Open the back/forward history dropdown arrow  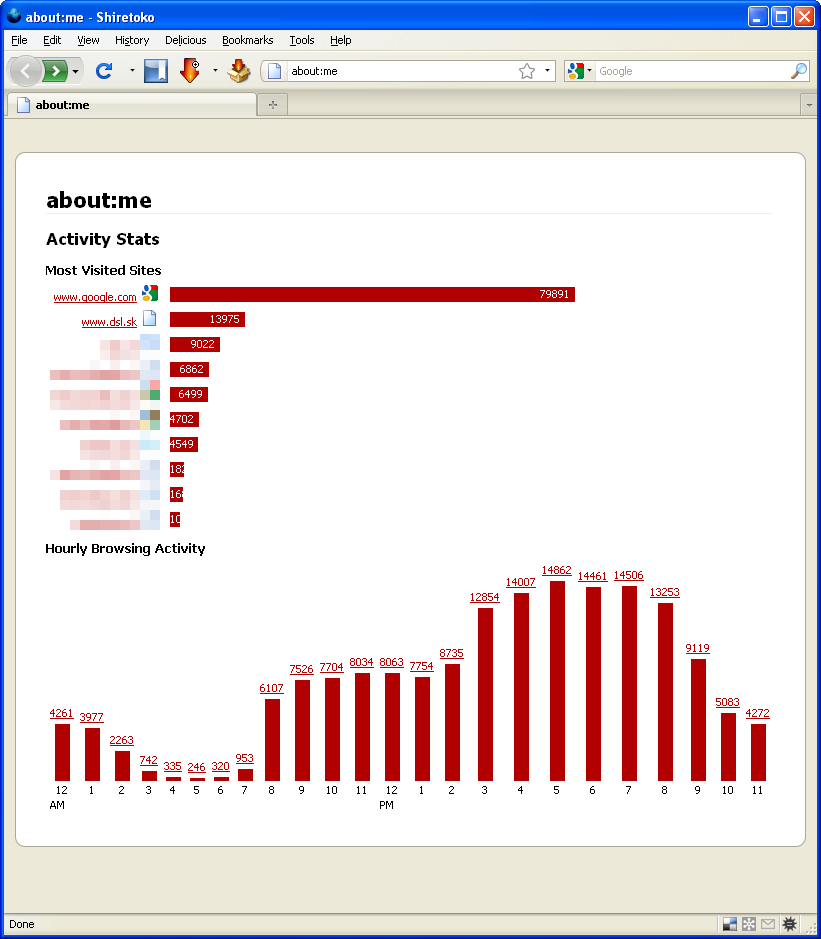[77, 71]
